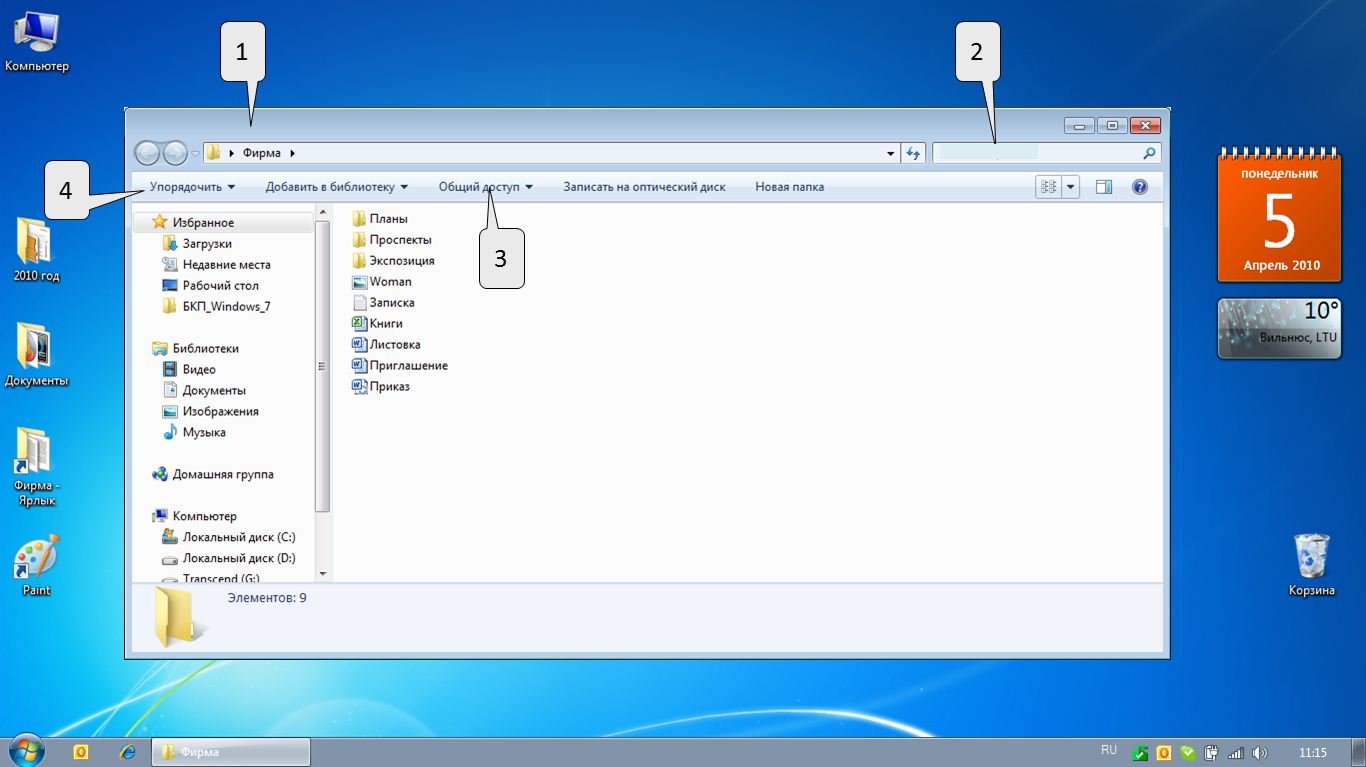Click the Refresh button beside address bar
1366x767 pixels.
pyautogui.click(x=912, y=153)
